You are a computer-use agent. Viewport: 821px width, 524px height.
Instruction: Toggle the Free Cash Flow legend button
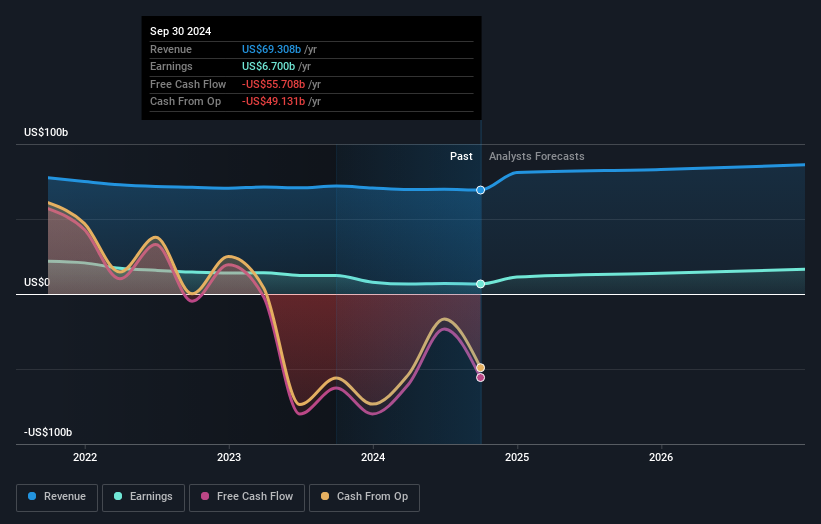(x=247, y=497)
